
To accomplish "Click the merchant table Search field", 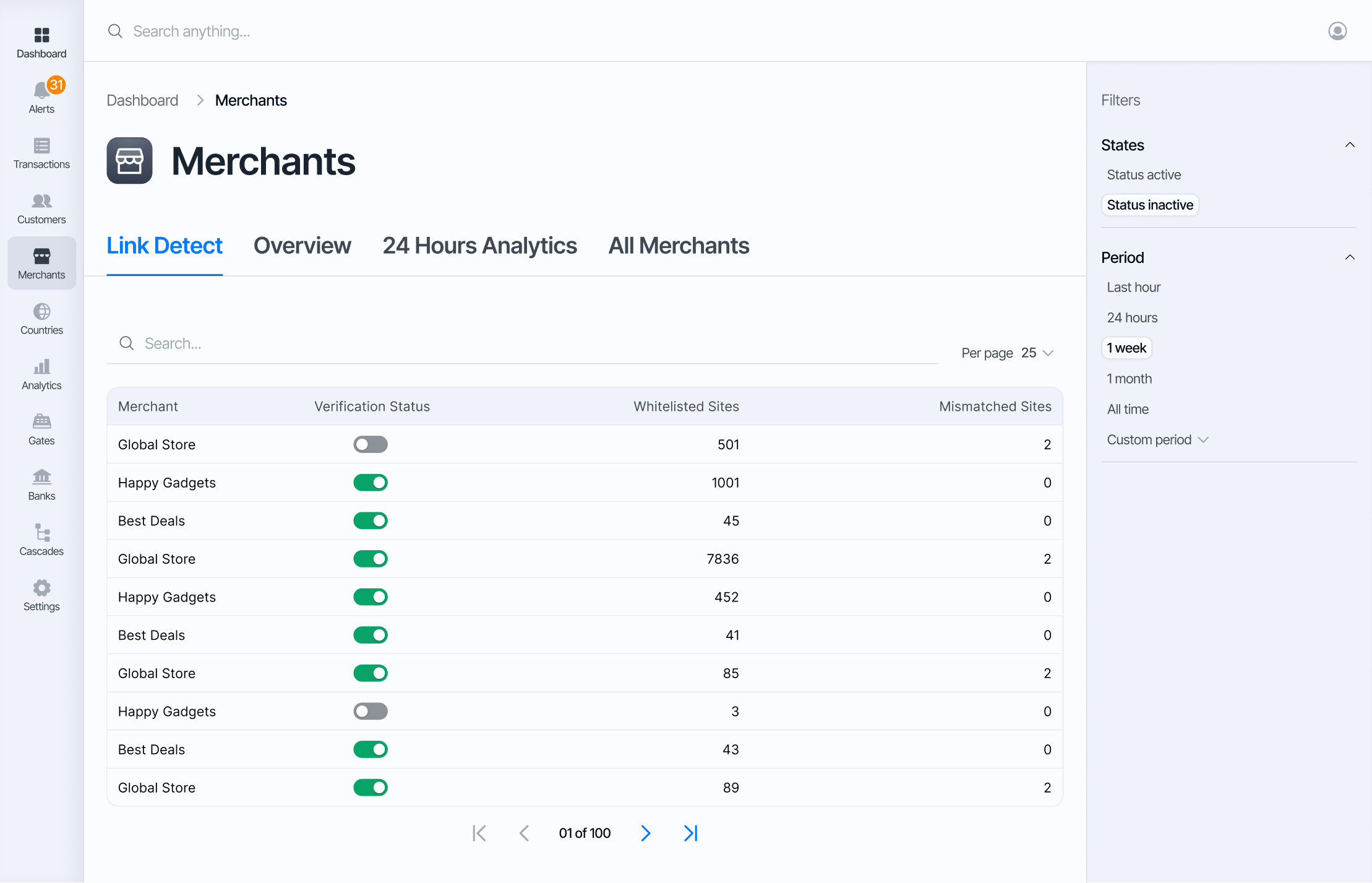I will [x=522, y=343].
